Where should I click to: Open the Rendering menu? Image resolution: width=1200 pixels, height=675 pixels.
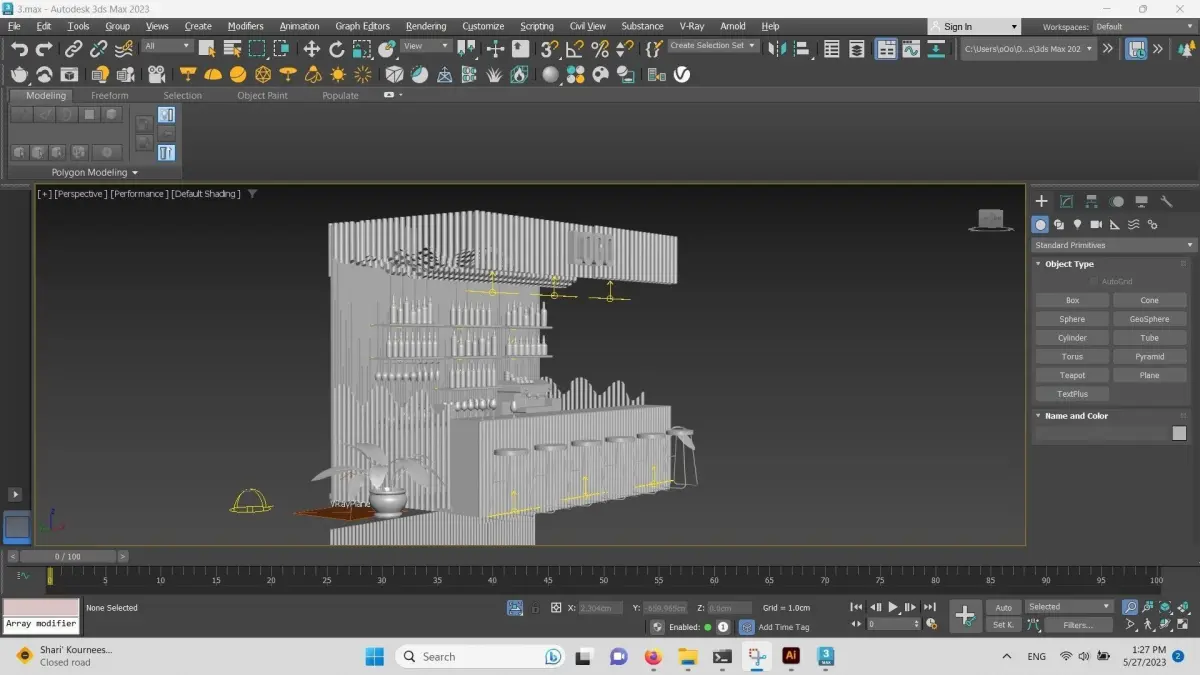coord(427,26)
